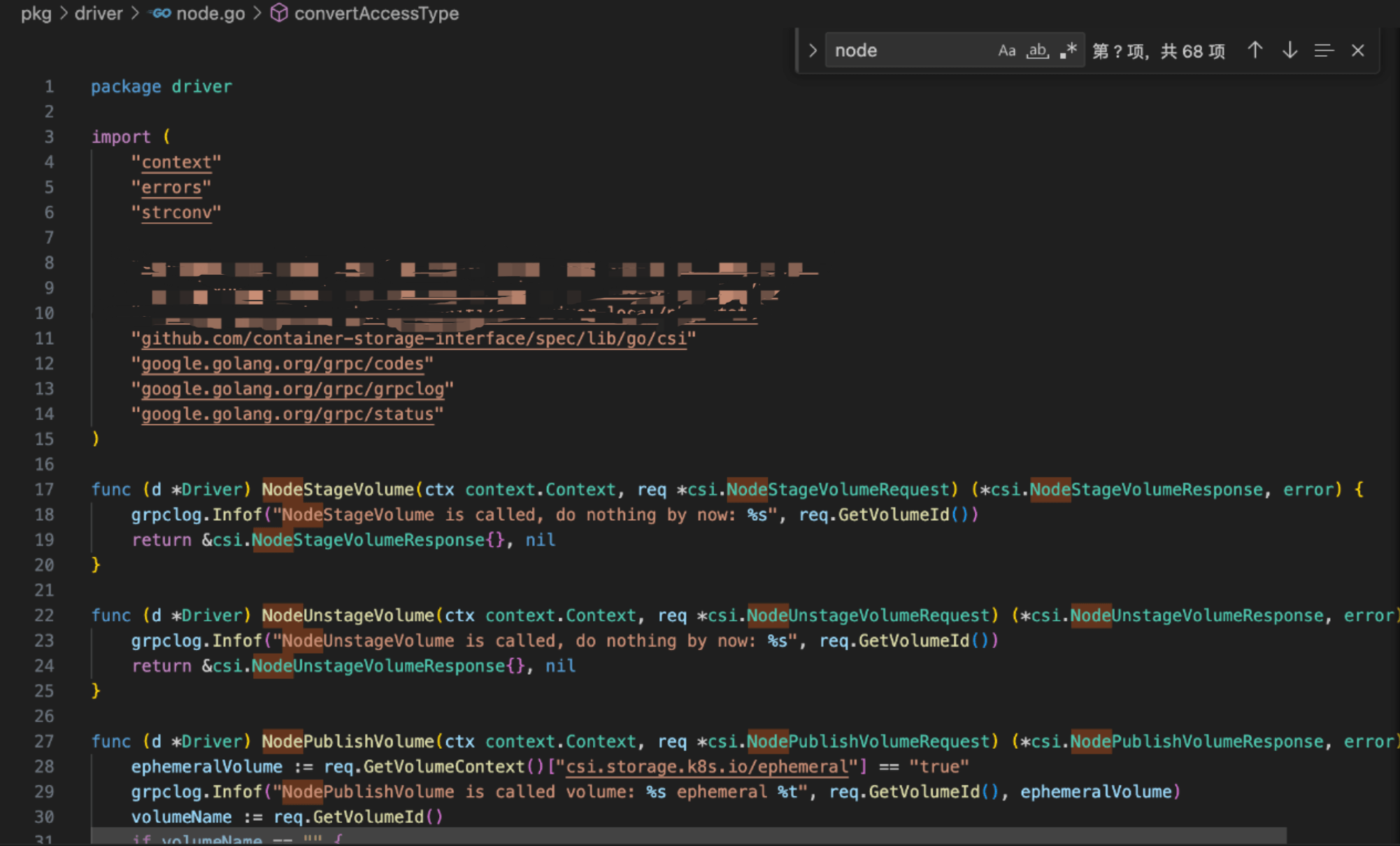
Task: Click 'volumeName' variable on line 30
Action: tap(182, 817)
